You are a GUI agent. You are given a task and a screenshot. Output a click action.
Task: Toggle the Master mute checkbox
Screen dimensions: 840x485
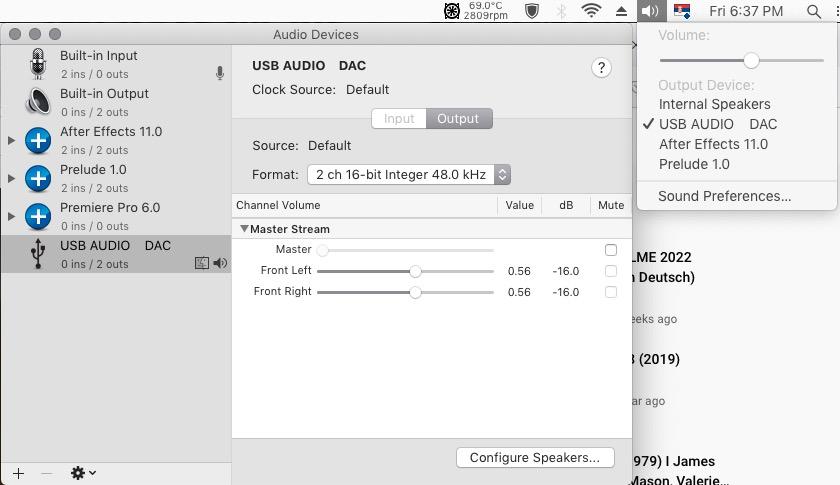[x=611, y=250]
